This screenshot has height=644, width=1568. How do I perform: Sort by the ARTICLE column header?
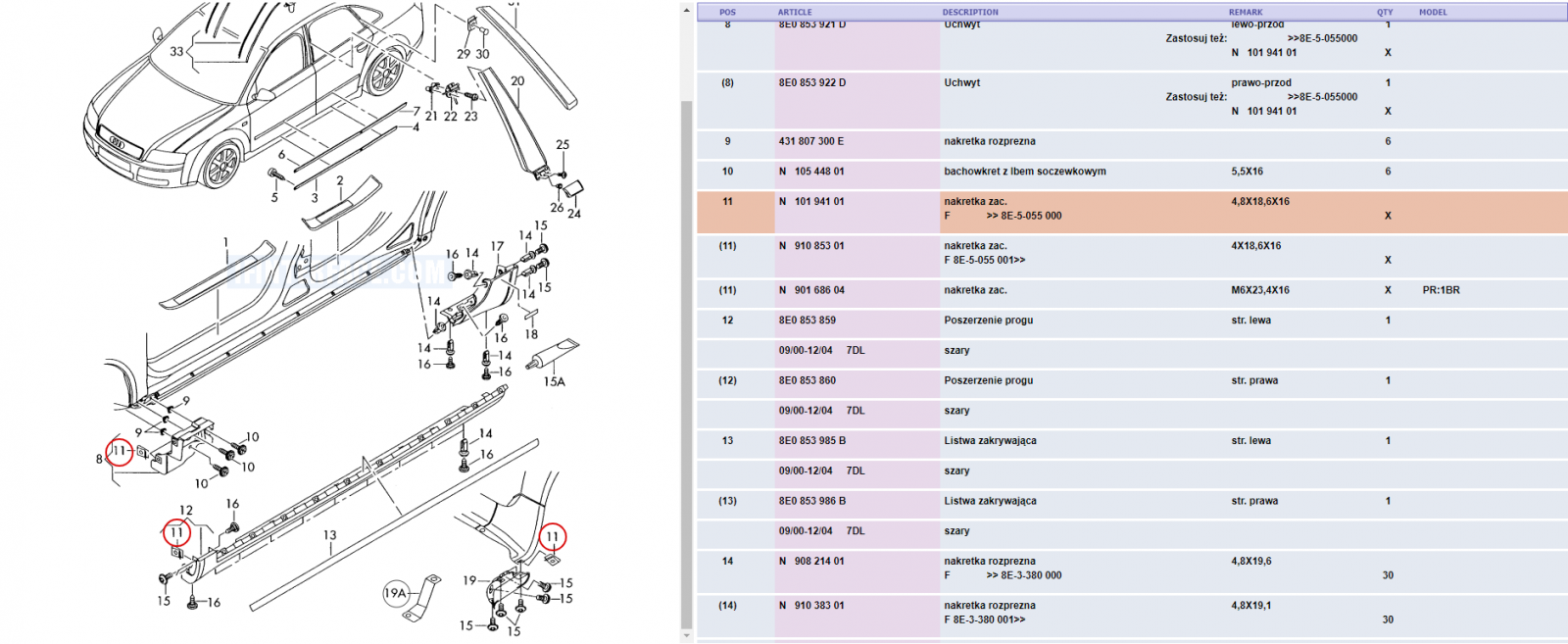coord(795,12)
